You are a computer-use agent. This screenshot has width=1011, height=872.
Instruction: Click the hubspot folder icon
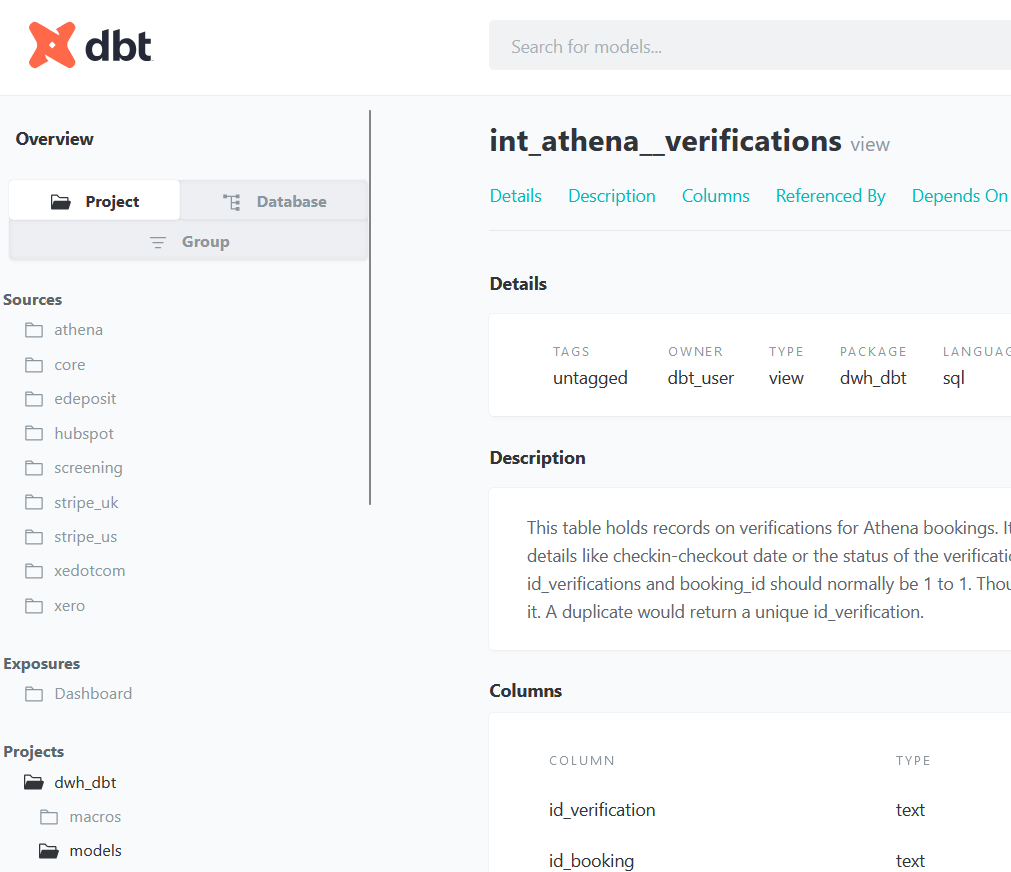35,434
